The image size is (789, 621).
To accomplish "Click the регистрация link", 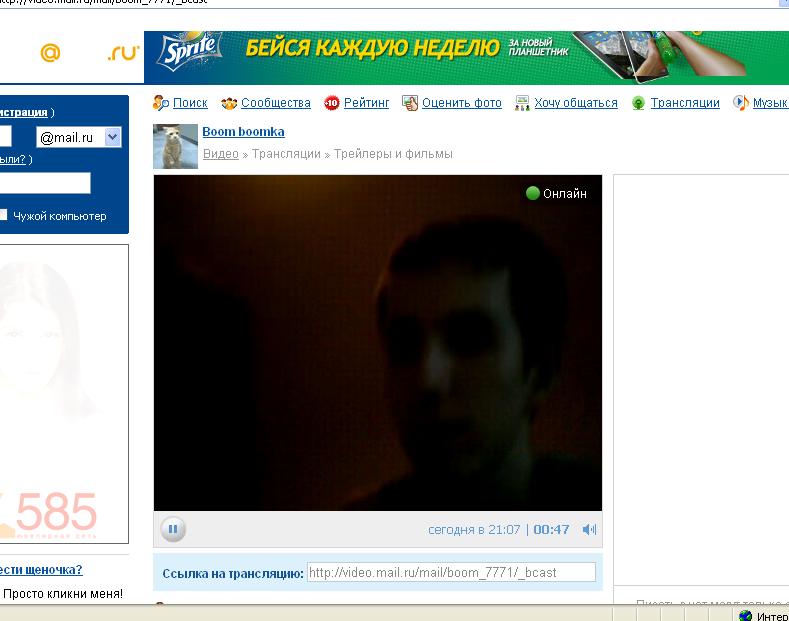I will [24, 112].
